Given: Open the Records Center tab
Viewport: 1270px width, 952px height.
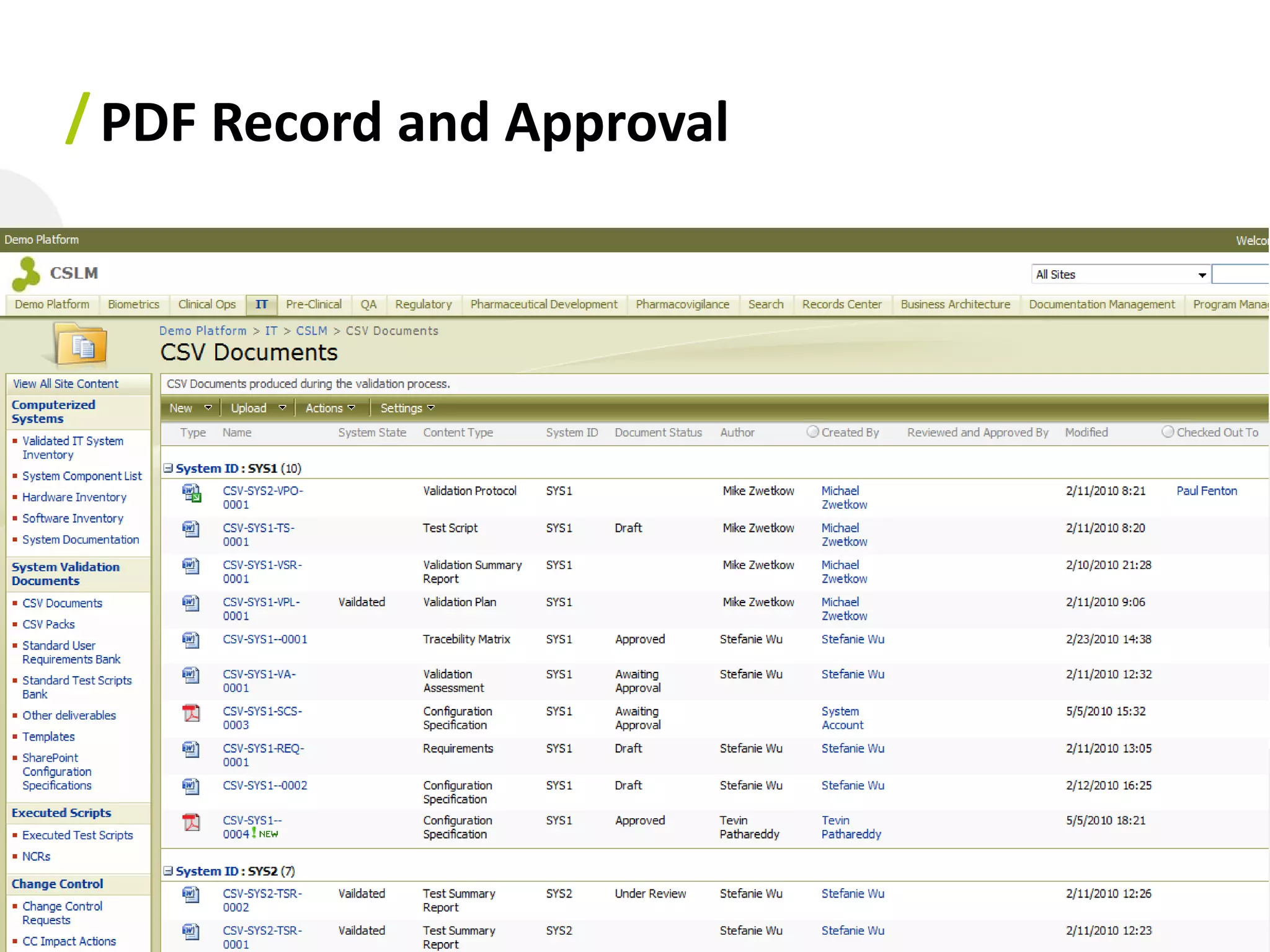Looking at the screenshot, I should pyautogui.click(x=841, y=304).
